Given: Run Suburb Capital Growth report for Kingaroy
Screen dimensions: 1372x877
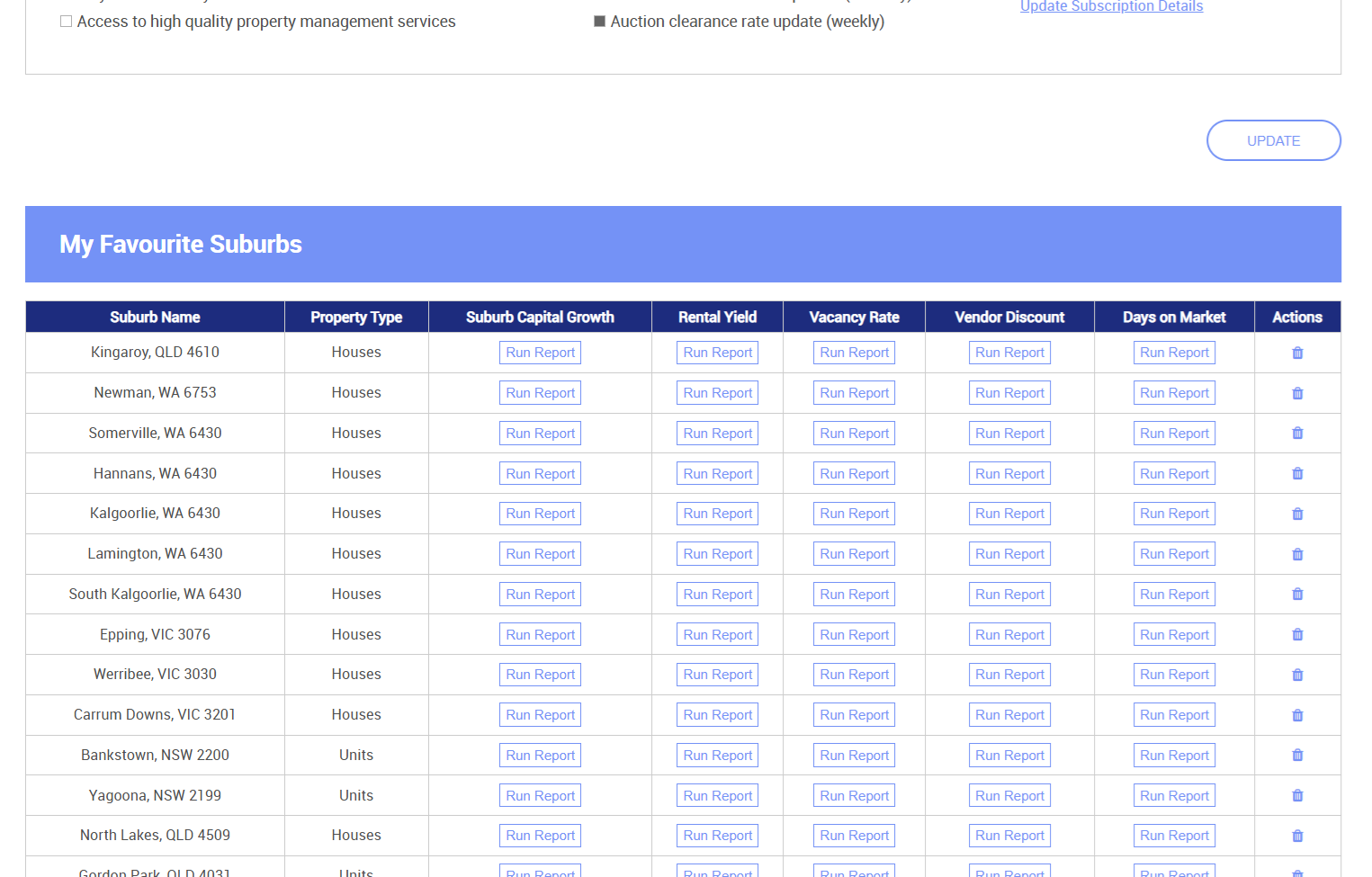Looking at the screenshot, I should (x=540, y=353).
